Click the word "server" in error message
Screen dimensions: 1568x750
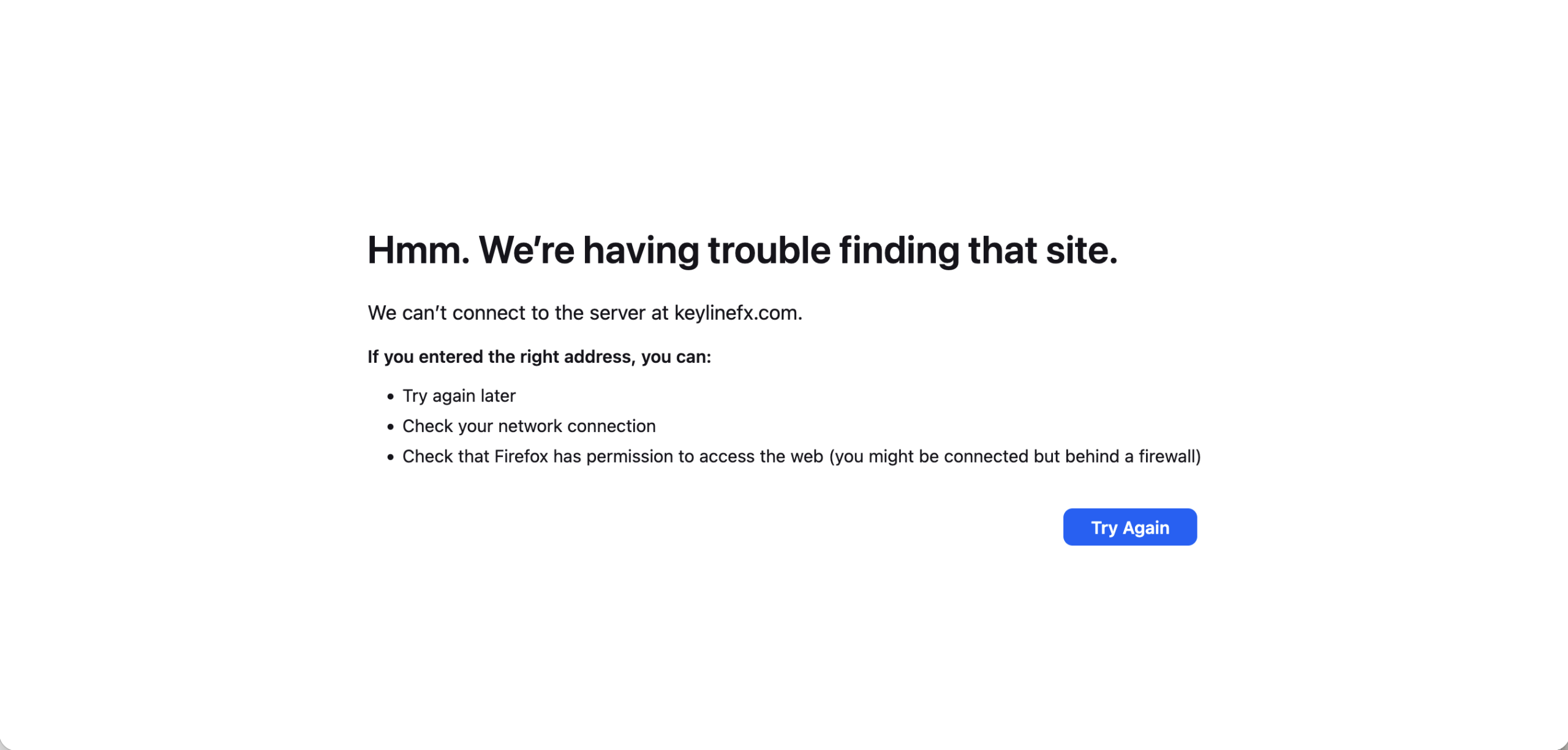coord(617,313)
